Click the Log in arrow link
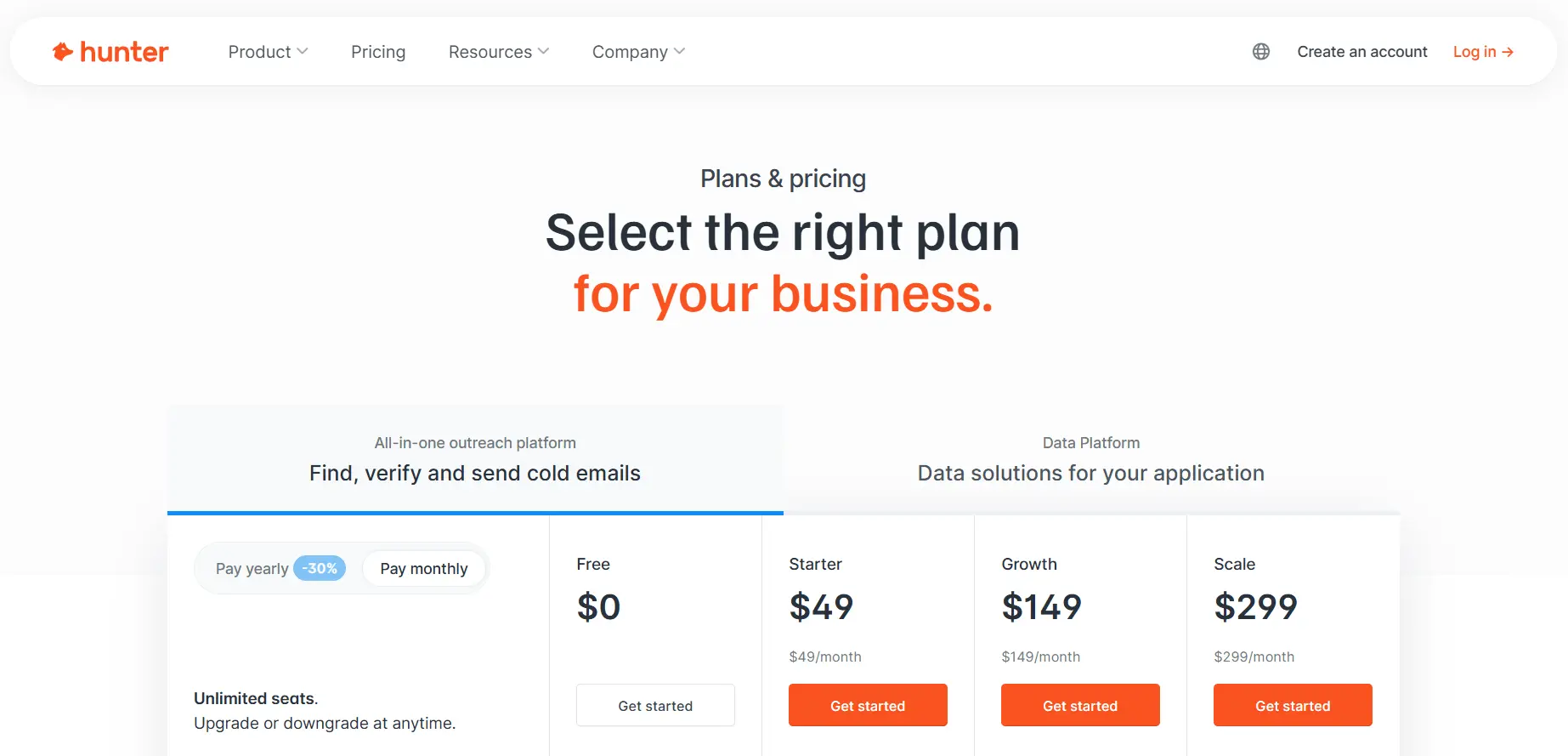Image resolution: width=1568 pixels, height=756 pixels. pyautogui.click(x=1483, y=52)
